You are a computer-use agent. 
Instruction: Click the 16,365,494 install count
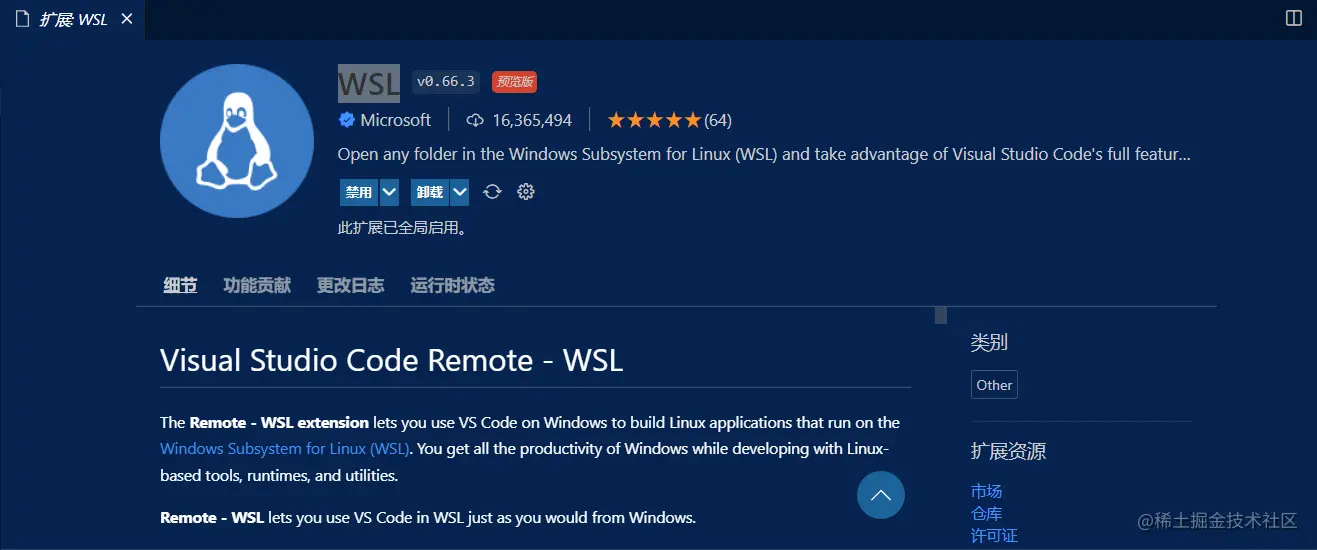532,120
